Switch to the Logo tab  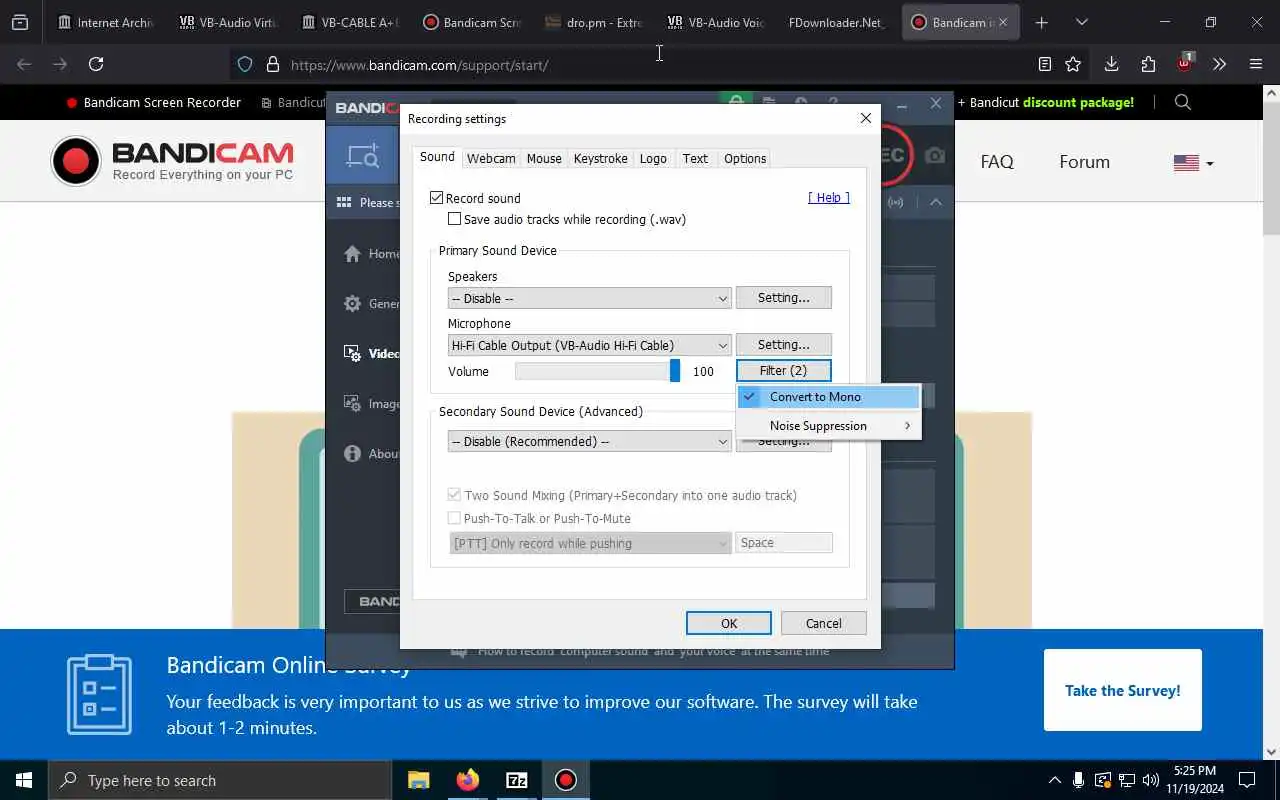pos(653,158)
